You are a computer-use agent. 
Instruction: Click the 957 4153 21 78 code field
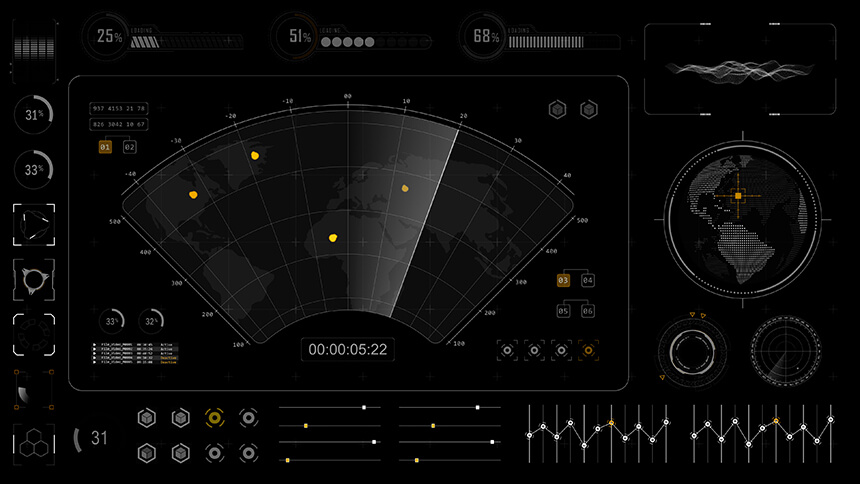[x=119, y=108]
